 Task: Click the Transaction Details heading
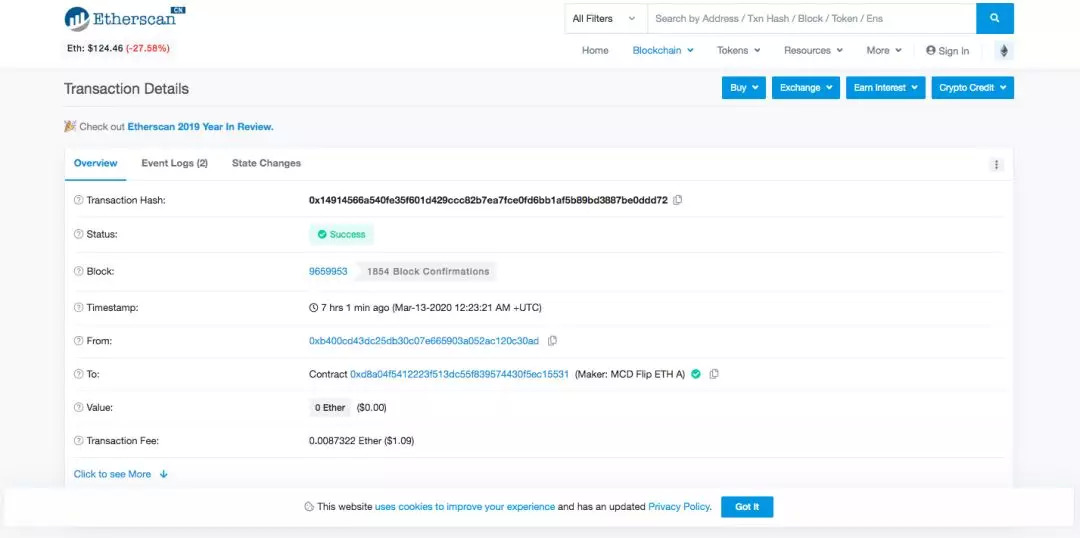pos(126,89)
